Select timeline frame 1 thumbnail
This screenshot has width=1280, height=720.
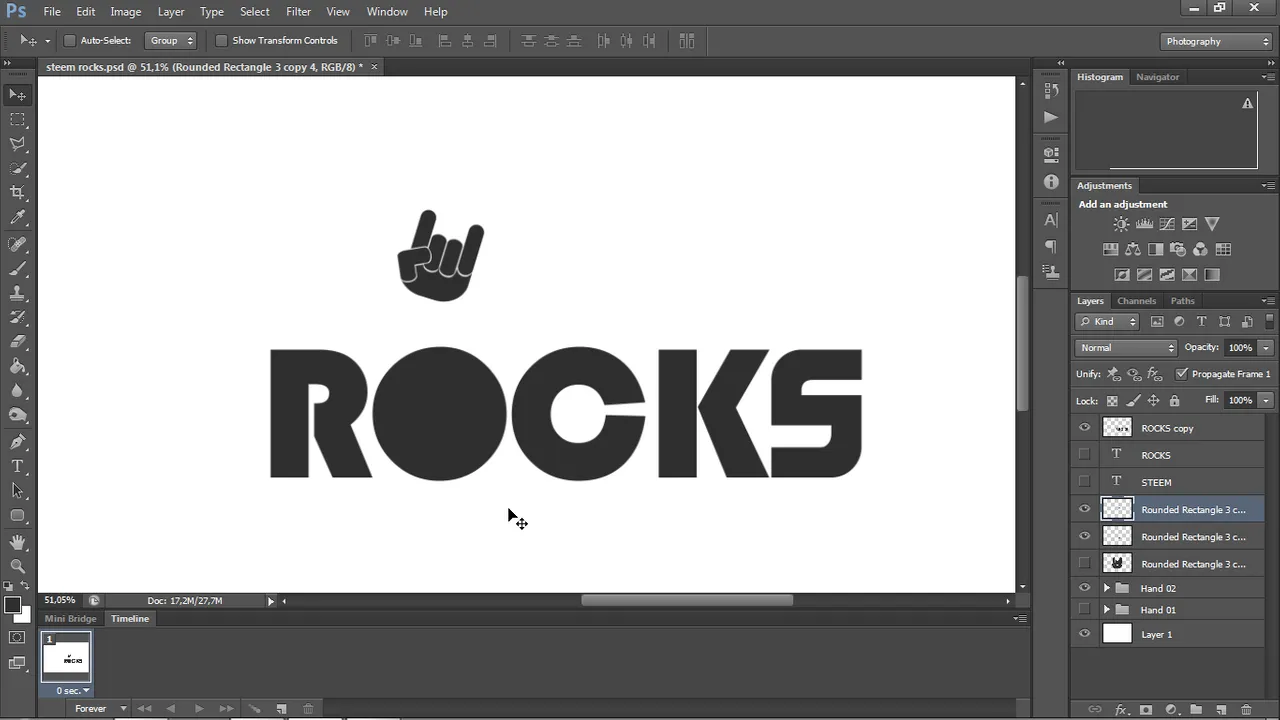pos(67,657)
